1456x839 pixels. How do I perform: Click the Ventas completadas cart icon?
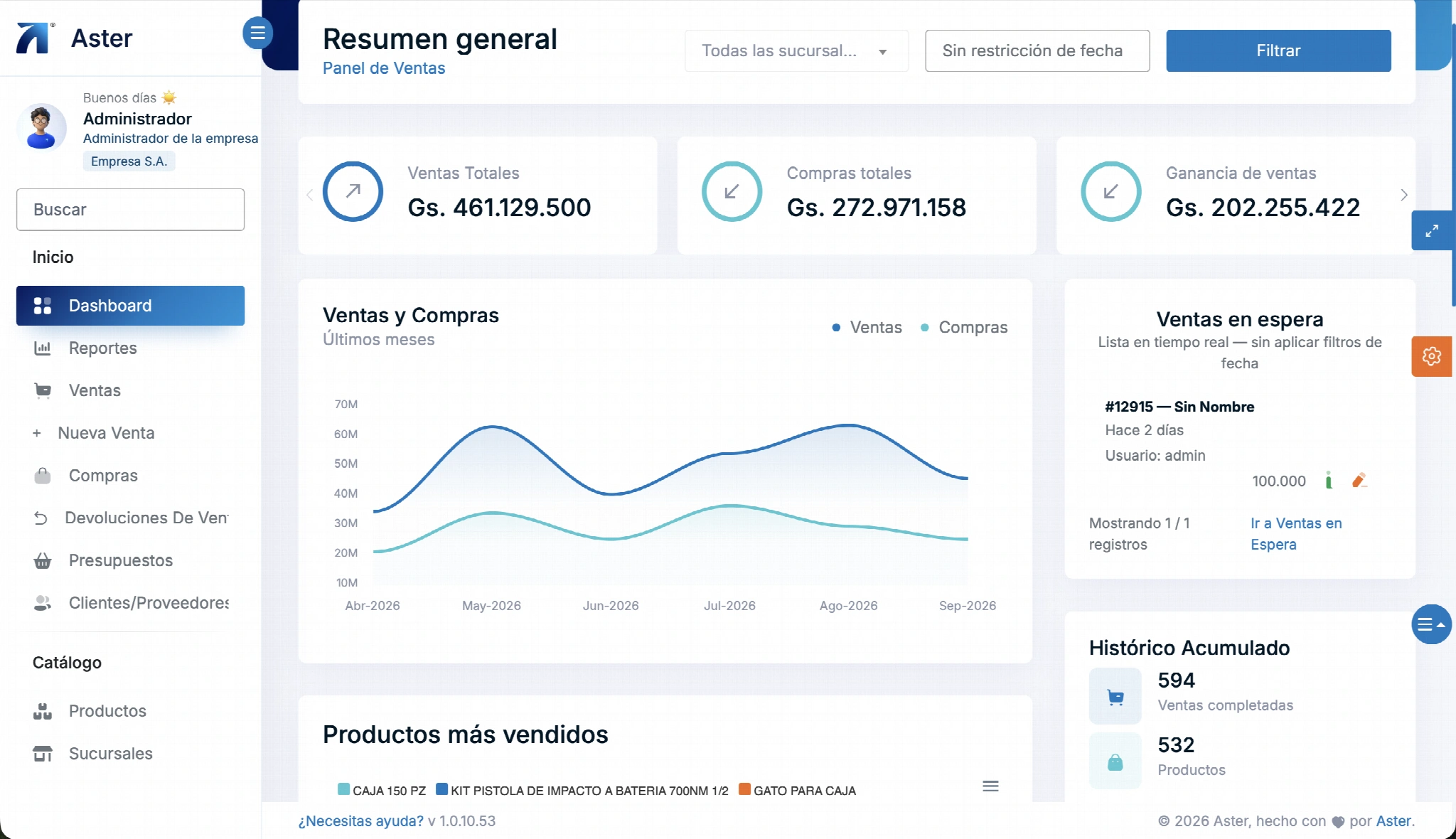coord(1115,696)
